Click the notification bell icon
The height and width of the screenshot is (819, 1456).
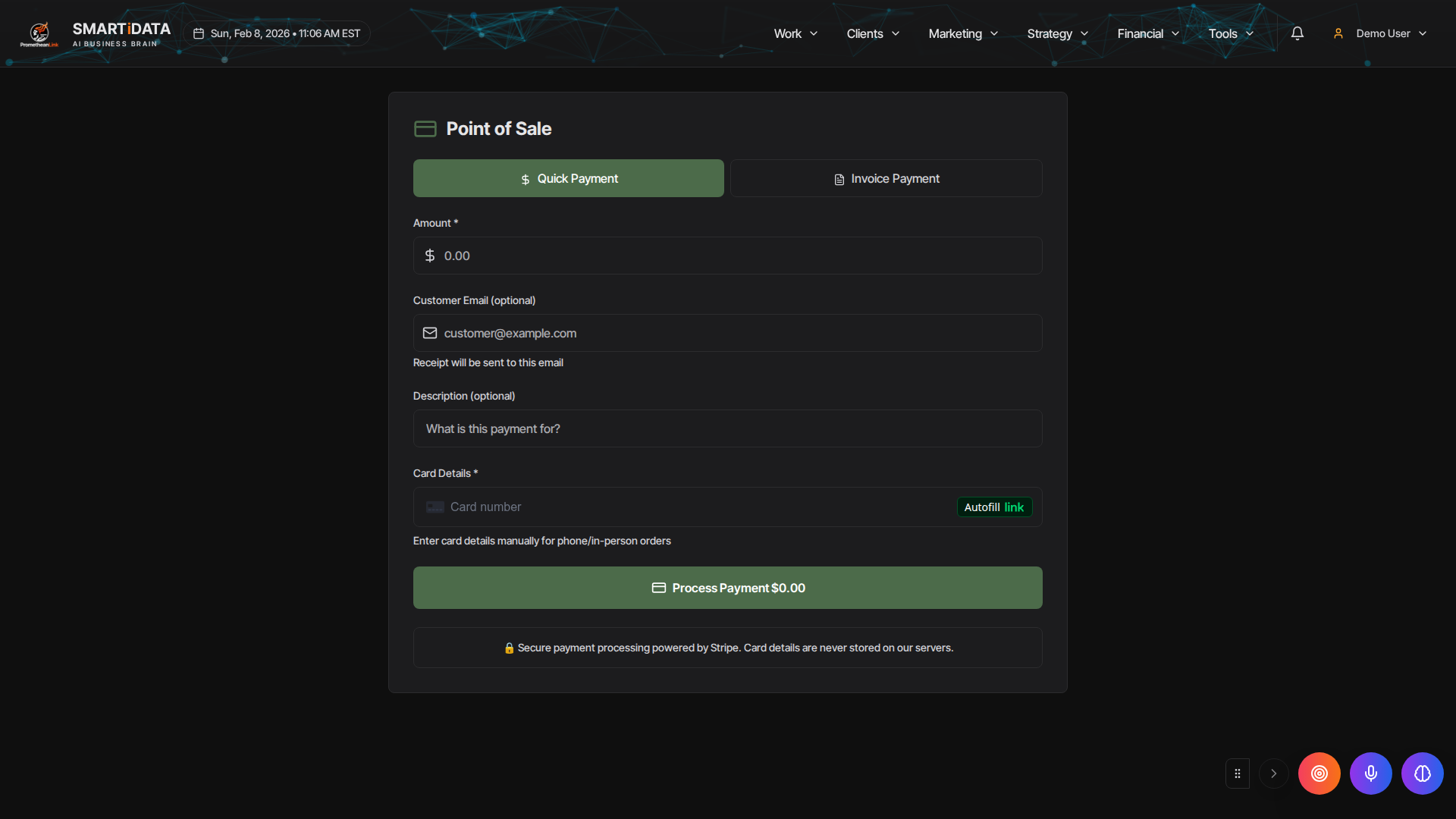click(x=1297, y=33)
